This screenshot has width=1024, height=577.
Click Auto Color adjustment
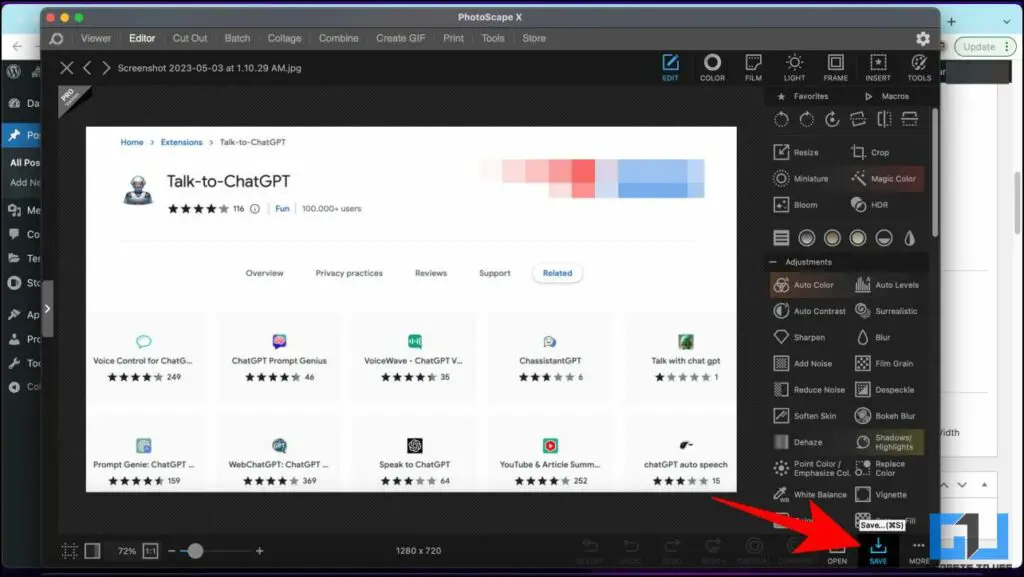click(x=804, y=285)
